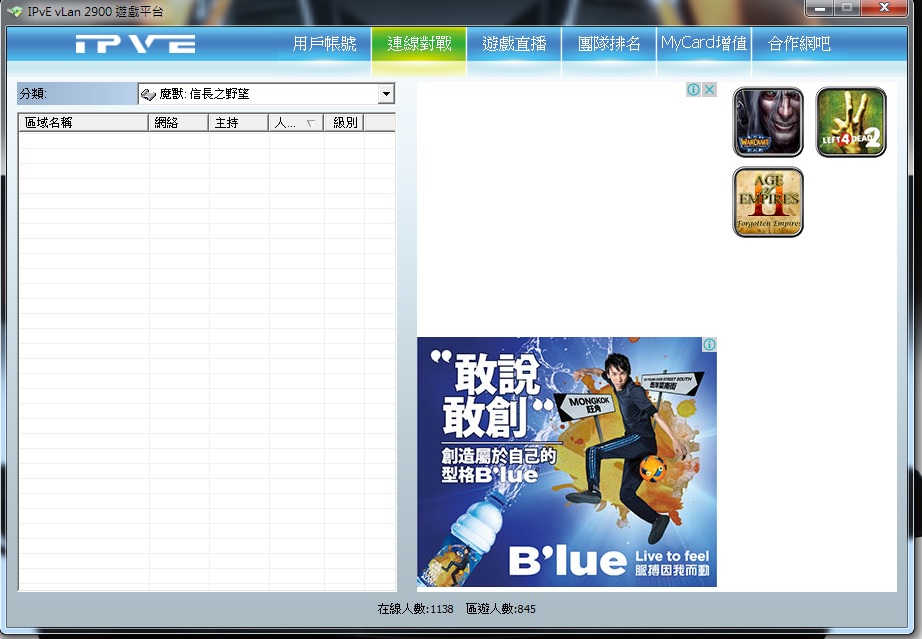Go to the 團隊排名 tab
This screenshot has height=639, width=922.
tap(609, 44)
